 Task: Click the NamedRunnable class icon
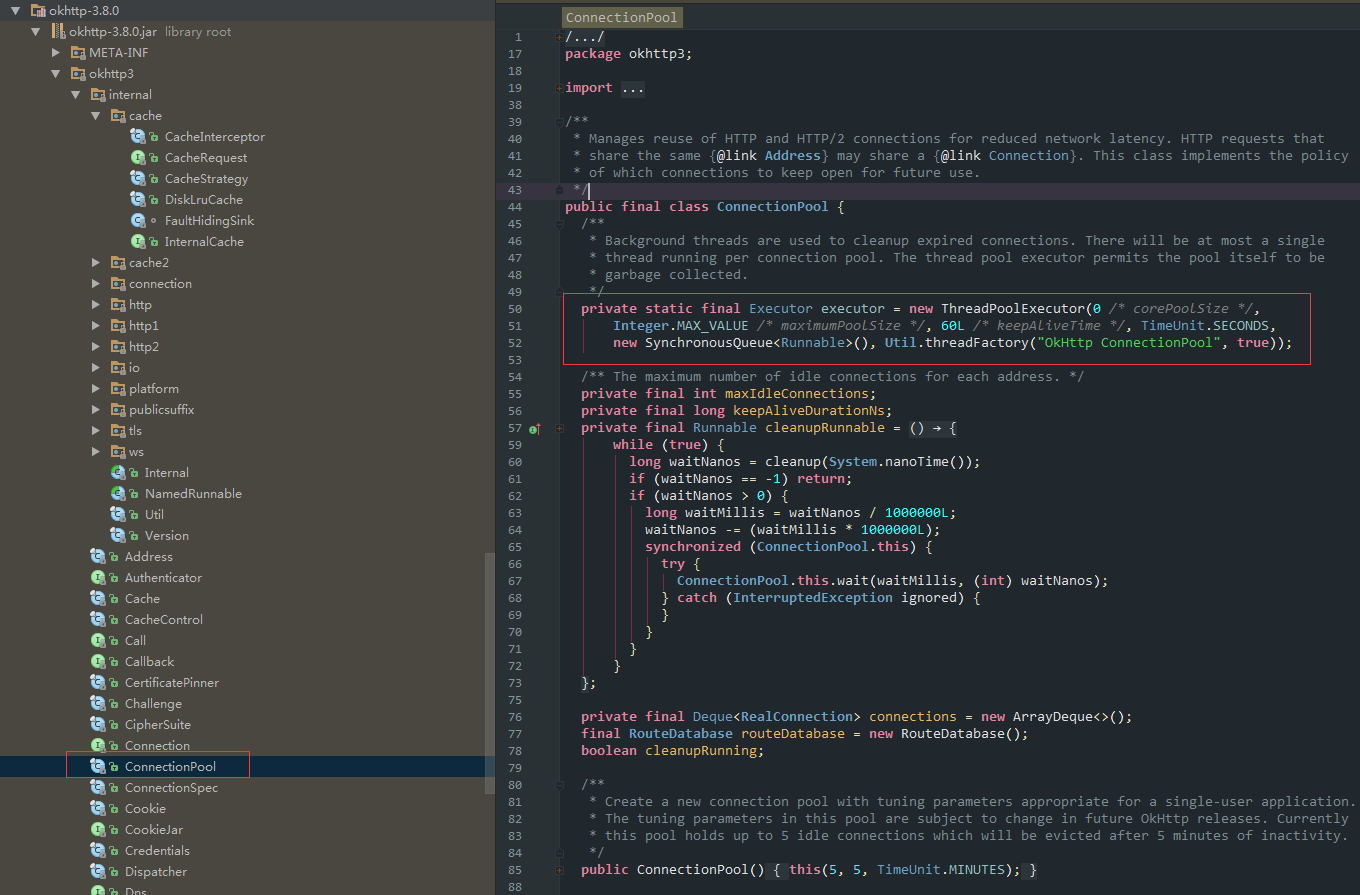(118, 494)
